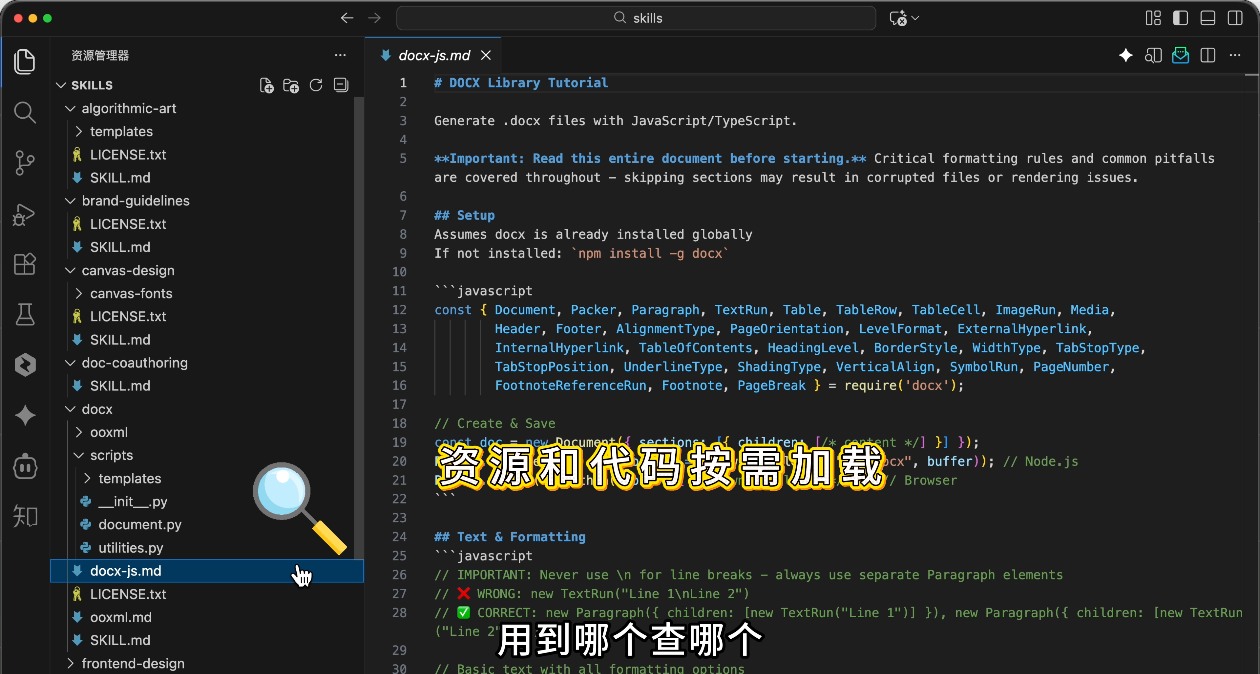Toggle the bottom panel visibility
1260x674 pixels.
coord(1208,18)
